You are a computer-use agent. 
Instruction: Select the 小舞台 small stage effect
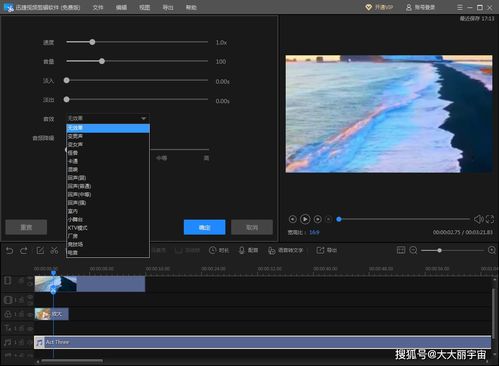(108, 220)
